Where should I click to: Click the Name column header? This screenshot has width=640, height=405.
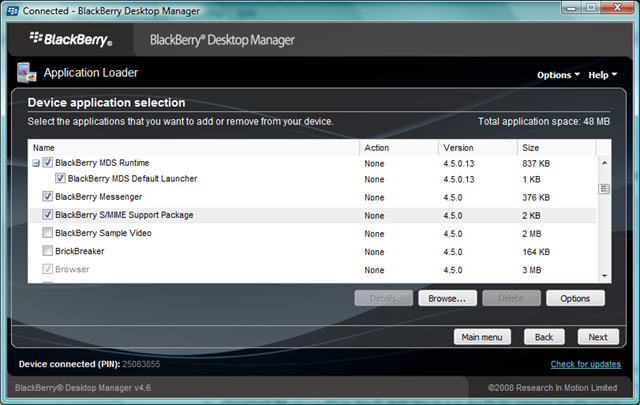[x=193, y=148]
